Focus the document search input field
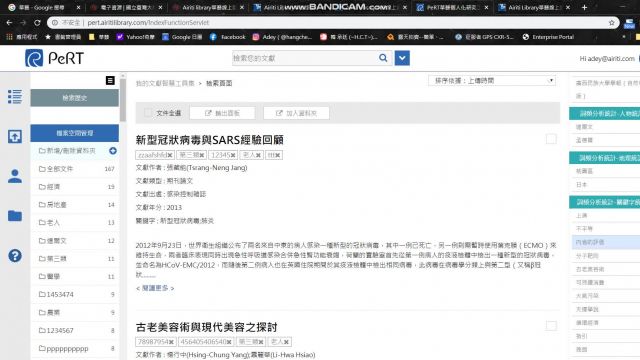 coord(304,58)
